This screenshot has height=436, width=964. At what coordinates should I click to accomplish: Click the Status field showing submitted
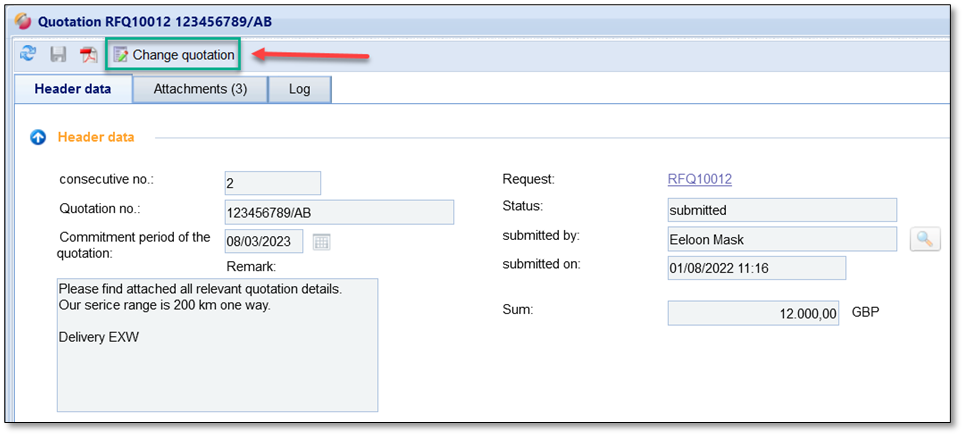[781, 210]
